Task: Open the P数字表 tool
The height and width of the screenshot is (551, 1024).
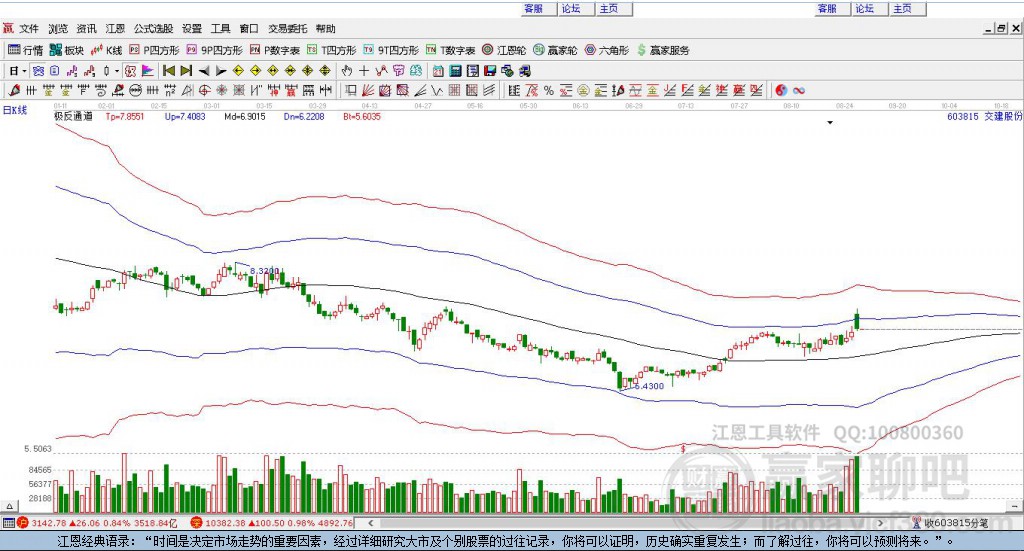Action: (274, 50)
